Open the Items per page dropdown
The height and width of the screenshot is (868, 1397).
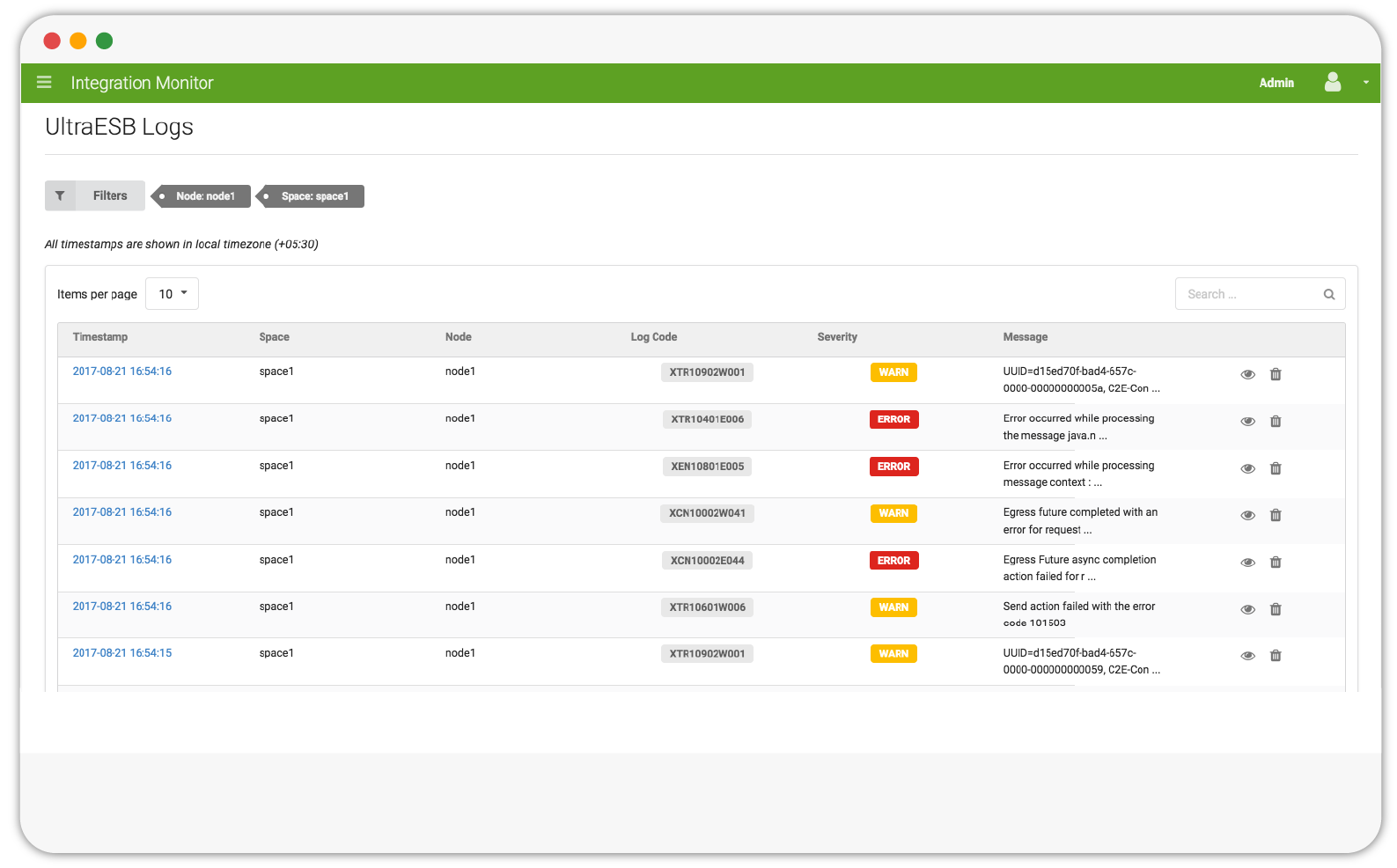point(173,294)
